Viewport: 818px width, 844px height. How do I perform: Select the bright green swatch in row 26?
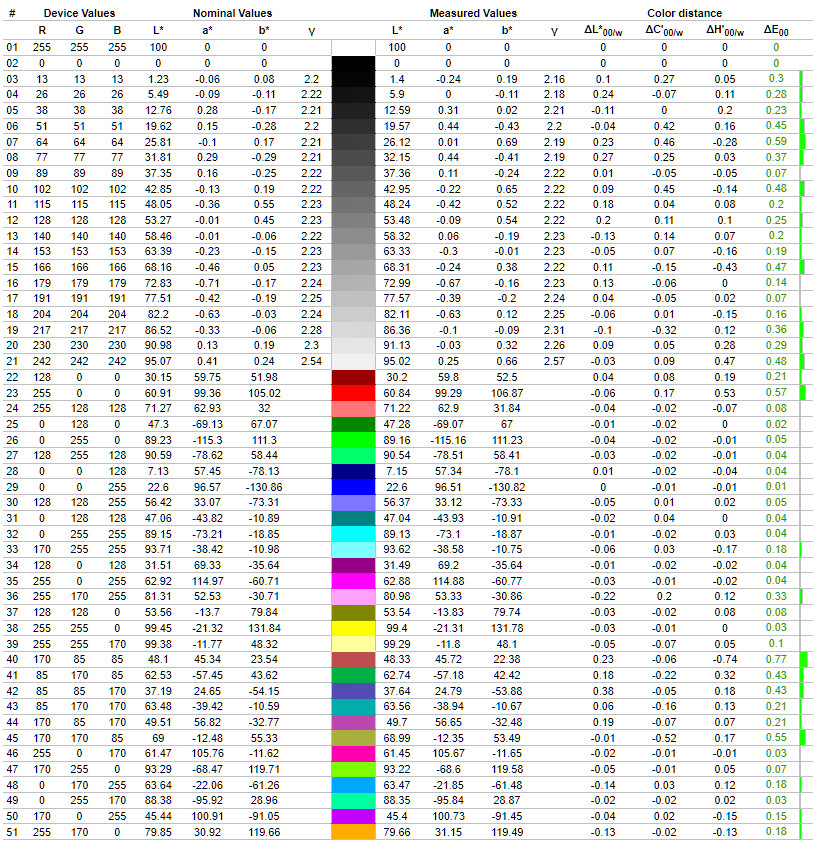pos(353,440)
